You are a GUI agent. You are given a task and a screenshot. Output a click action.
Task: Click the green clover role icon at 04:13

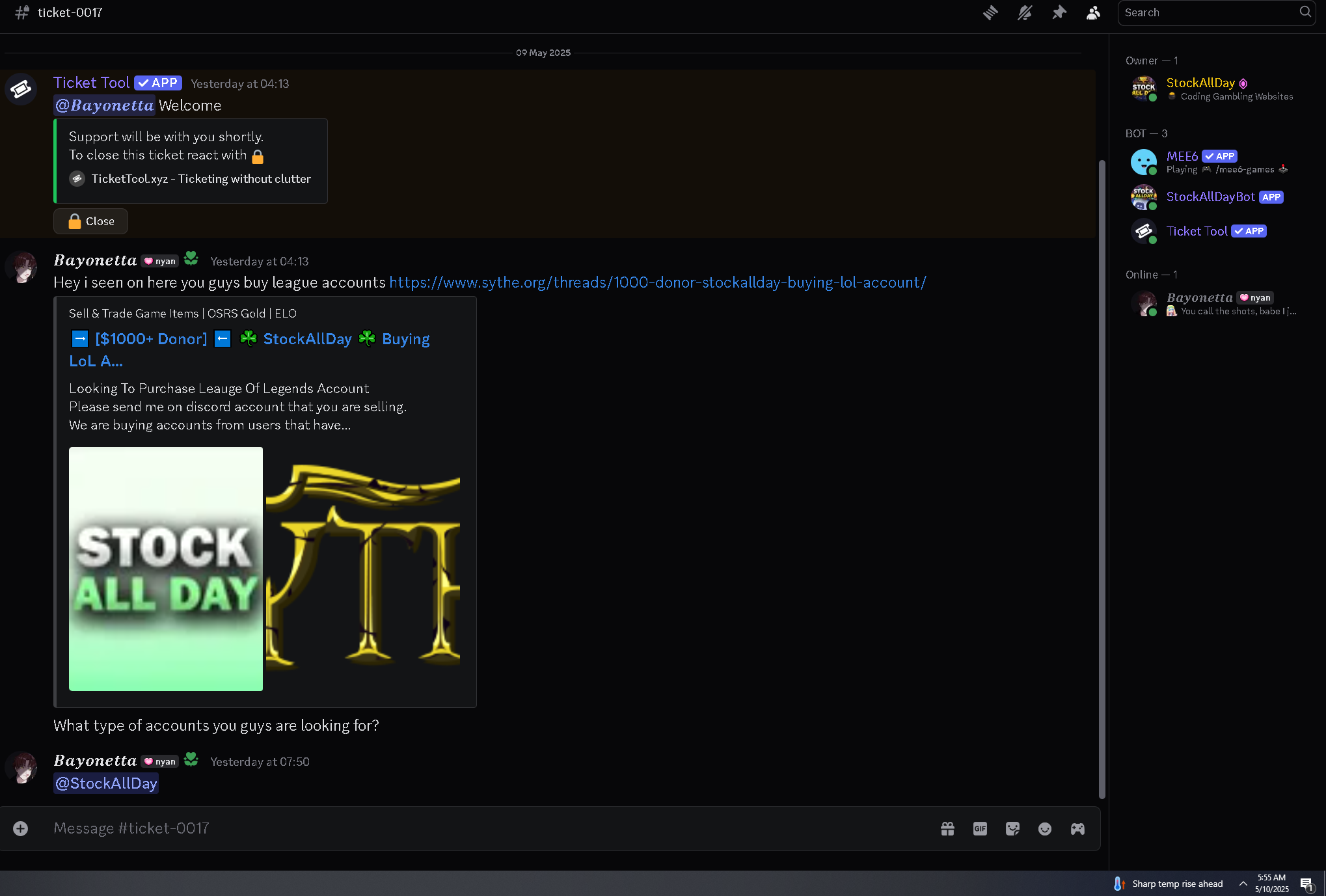pyautogui.click(x=191, y=259)
